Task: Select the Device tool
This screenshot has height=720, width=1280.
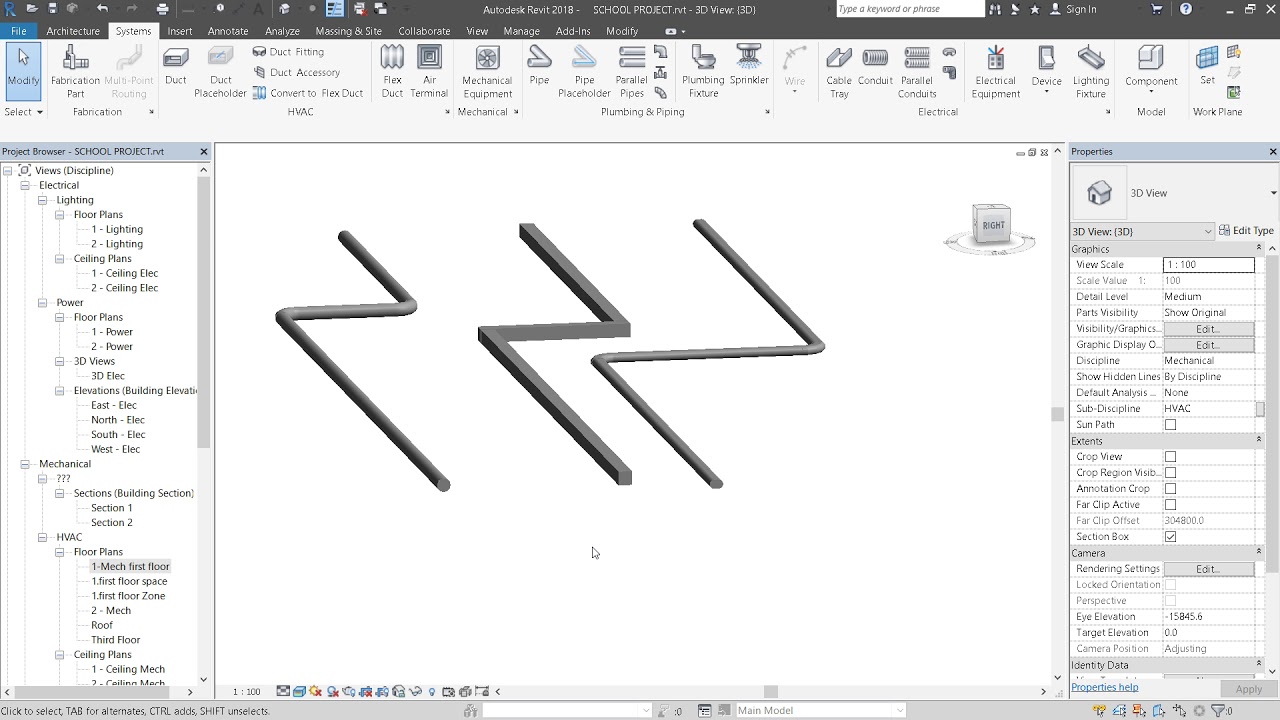Action: click(1046, 71)
